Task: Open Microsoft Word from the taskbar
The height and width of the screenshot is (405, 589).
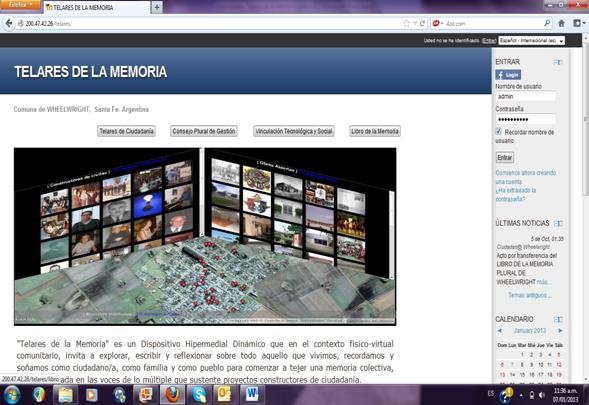Action: pos(252,395)
